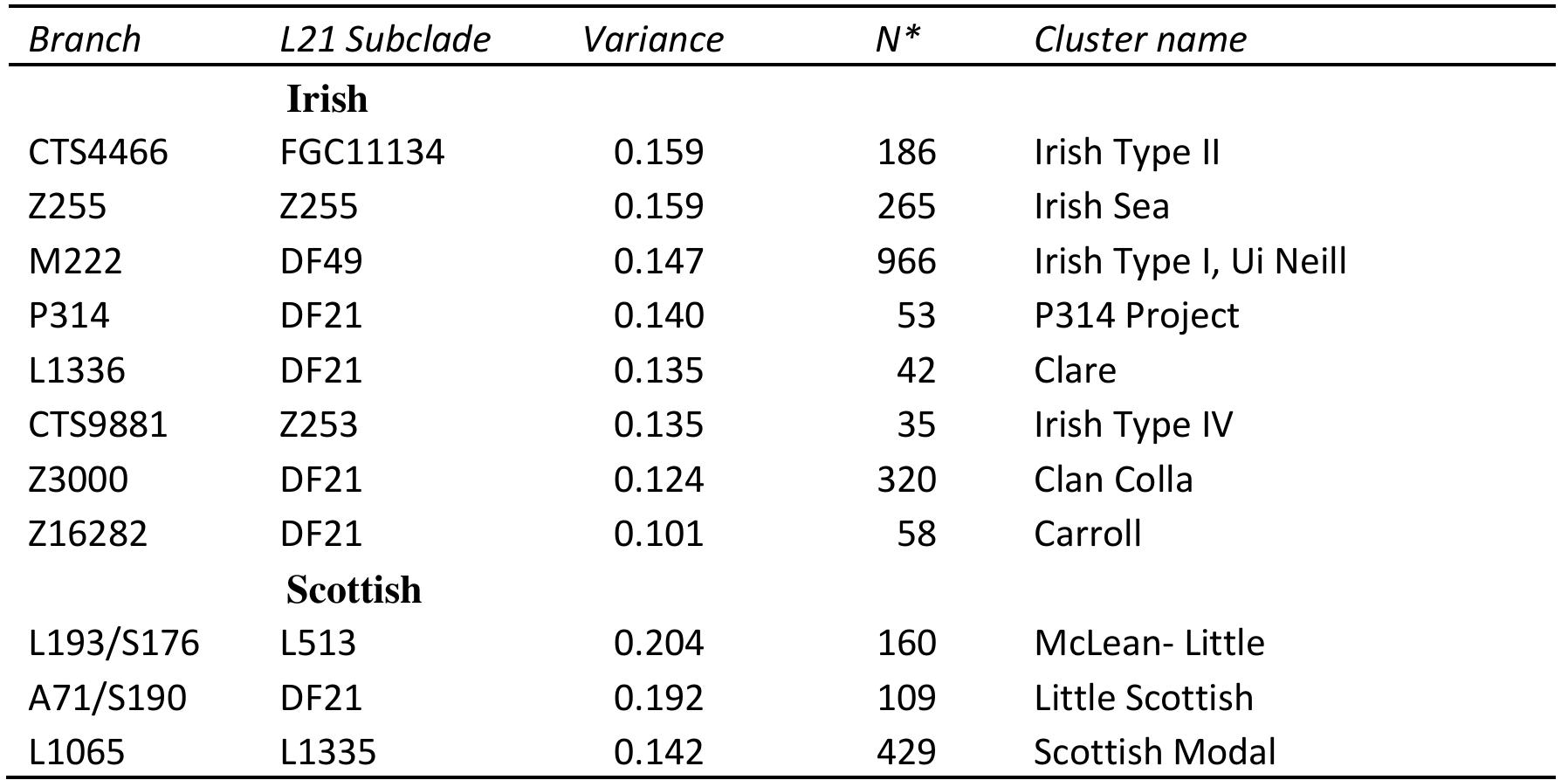
Task: Select the Scottish Modal cluster name
Action: coord(1155,752)
